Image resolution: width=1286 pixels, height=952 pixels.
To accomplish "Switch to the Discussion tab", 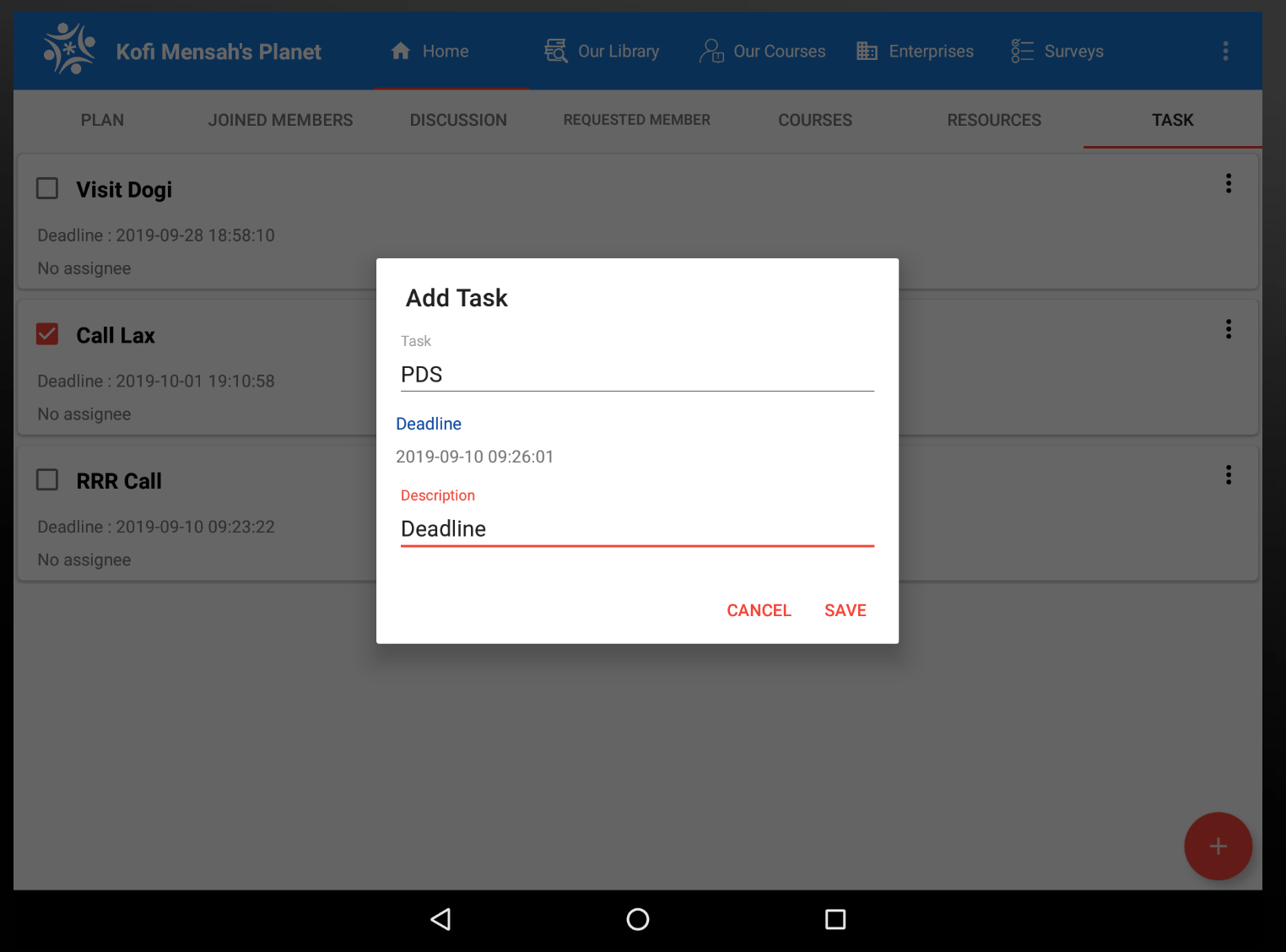I will 458,120.
